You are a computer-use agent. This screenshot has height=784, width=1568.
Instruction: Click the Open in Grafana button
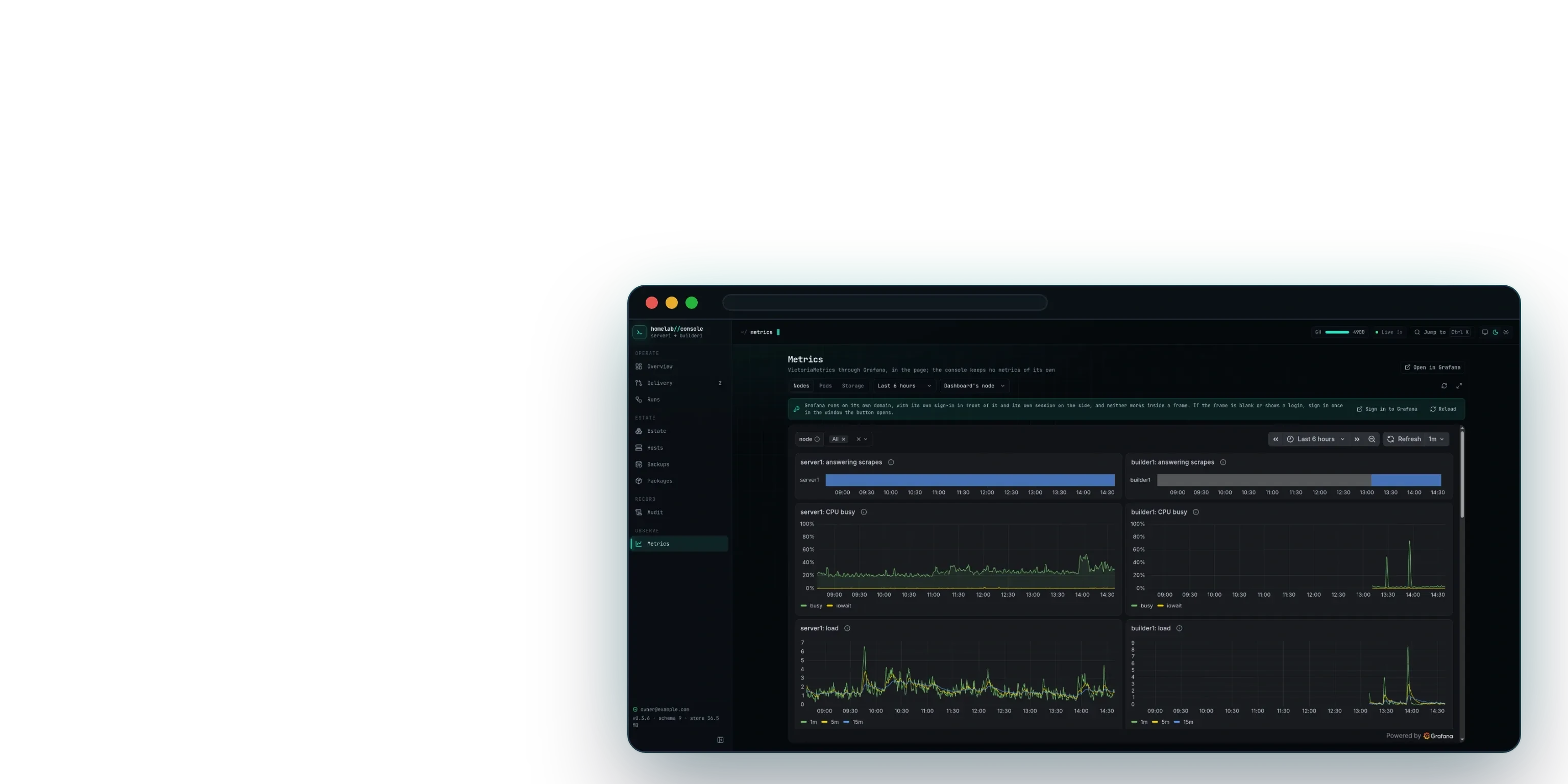click(x=1432, y=367)
